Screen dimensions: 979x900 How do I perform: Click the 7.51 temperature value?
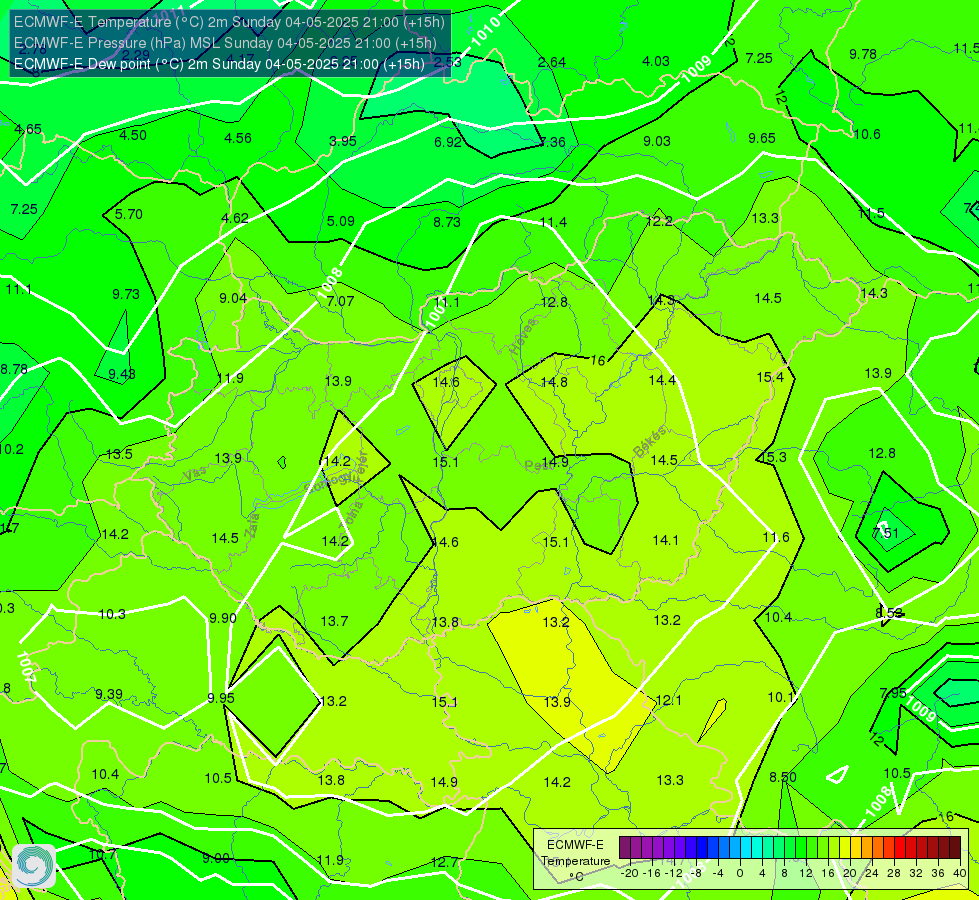point(885,533)
